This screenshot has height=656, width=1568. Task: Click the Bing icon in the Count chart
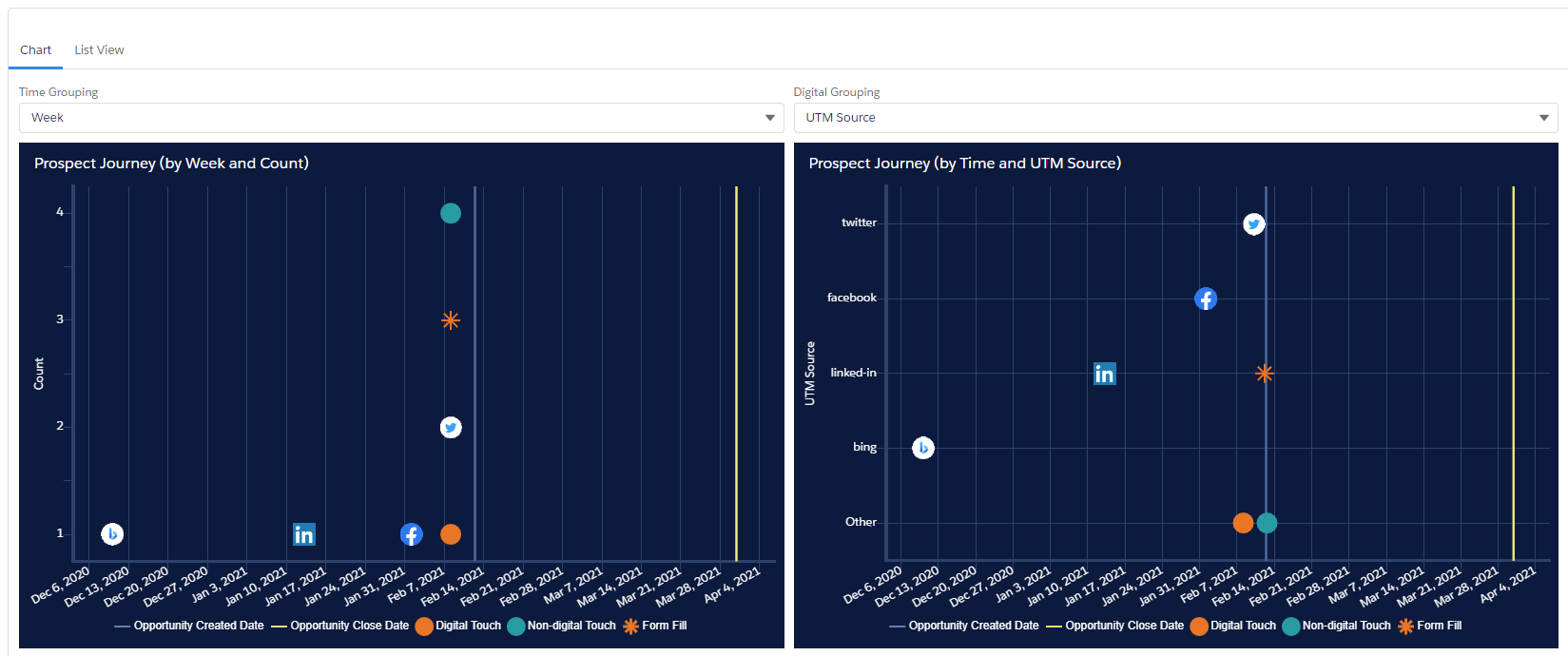tap(112, 534)
